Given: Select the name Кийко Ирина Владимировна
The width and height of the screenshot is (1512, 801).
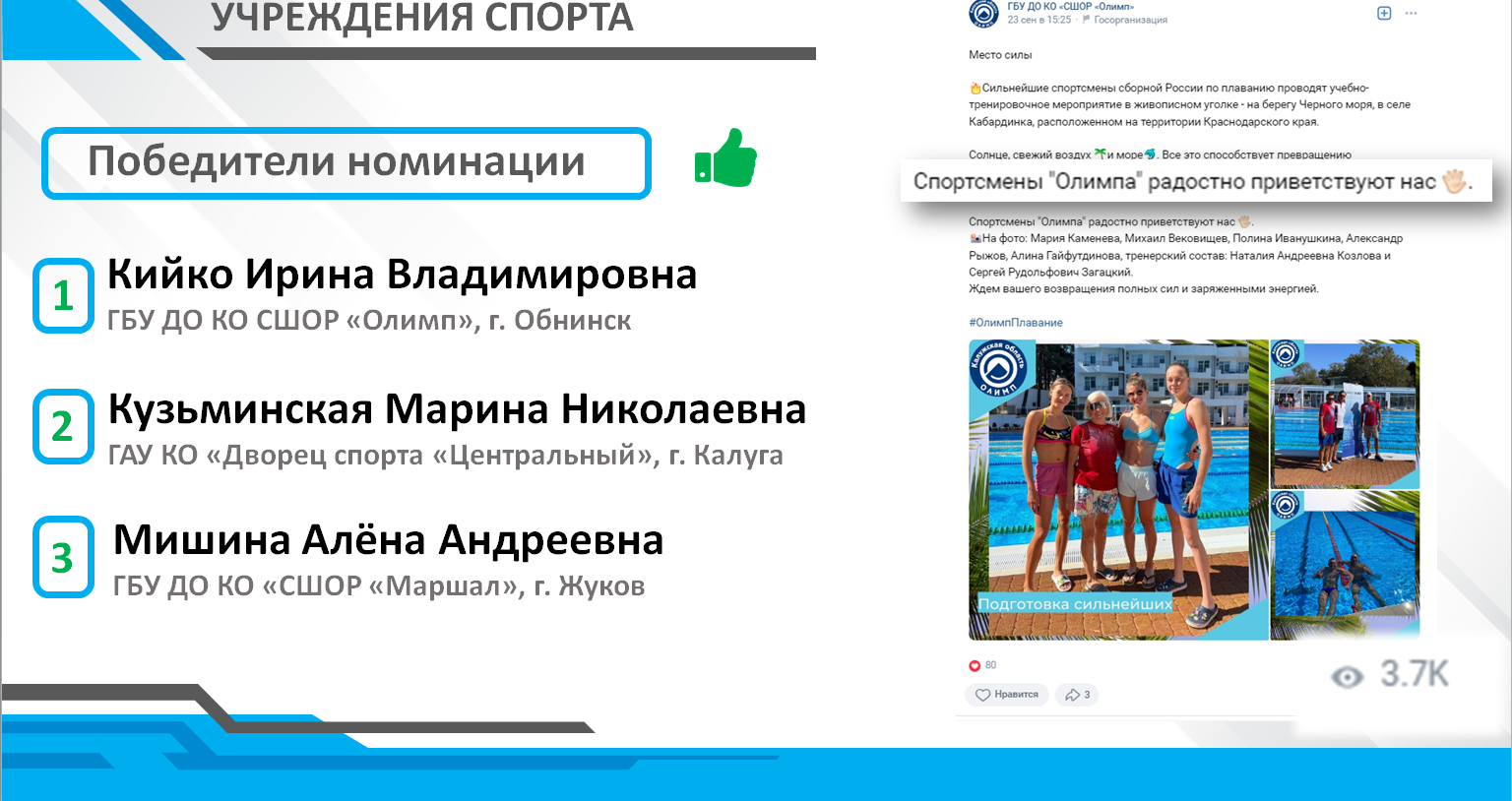Looking at the screenshot, I should click(x=402, y=275).
